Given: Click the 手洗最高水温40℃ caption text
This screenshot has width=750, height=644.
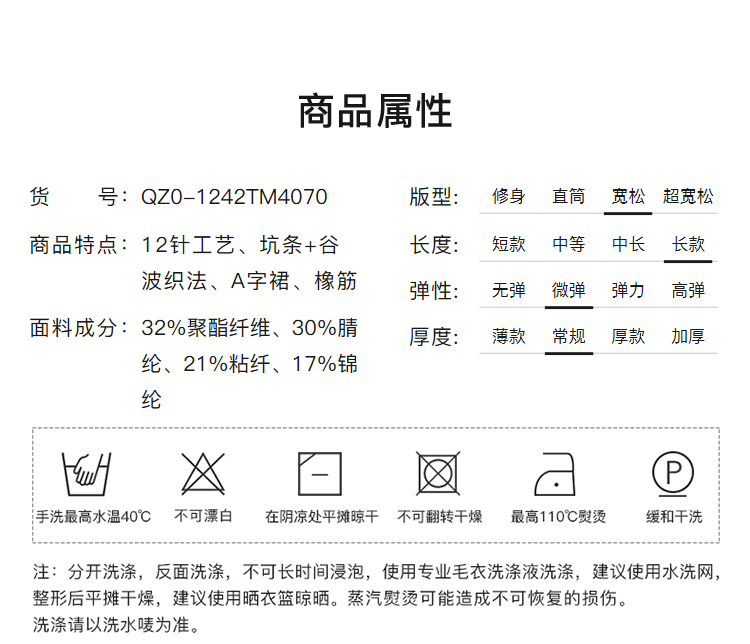Looking at the screenshot, I should [x=94, y=517].
